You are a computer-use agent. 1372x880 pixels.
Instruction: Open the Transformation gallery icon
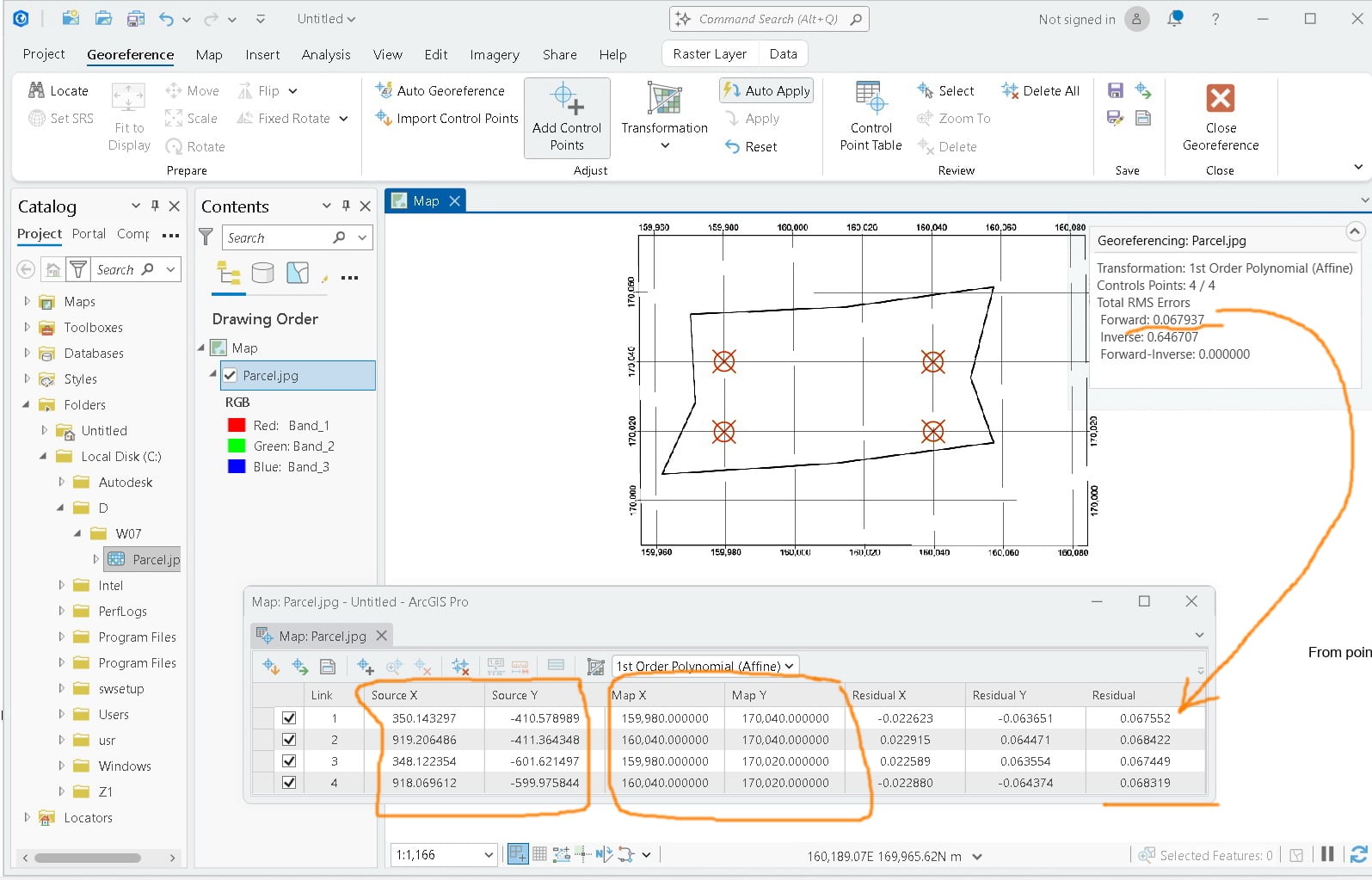pyautogui.click(x=664, y=100)
